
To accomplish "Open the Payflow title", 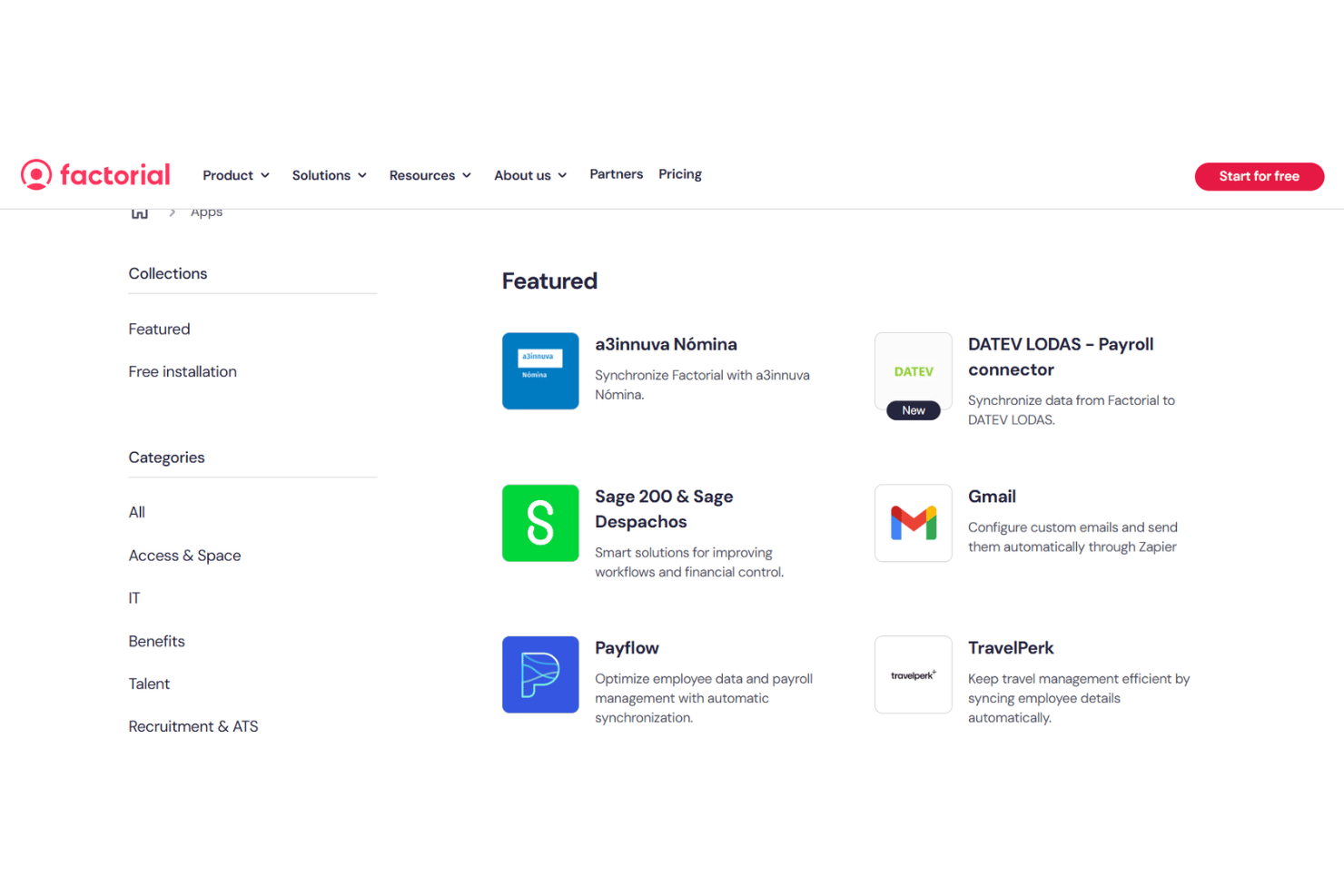I will click(627, 648).
